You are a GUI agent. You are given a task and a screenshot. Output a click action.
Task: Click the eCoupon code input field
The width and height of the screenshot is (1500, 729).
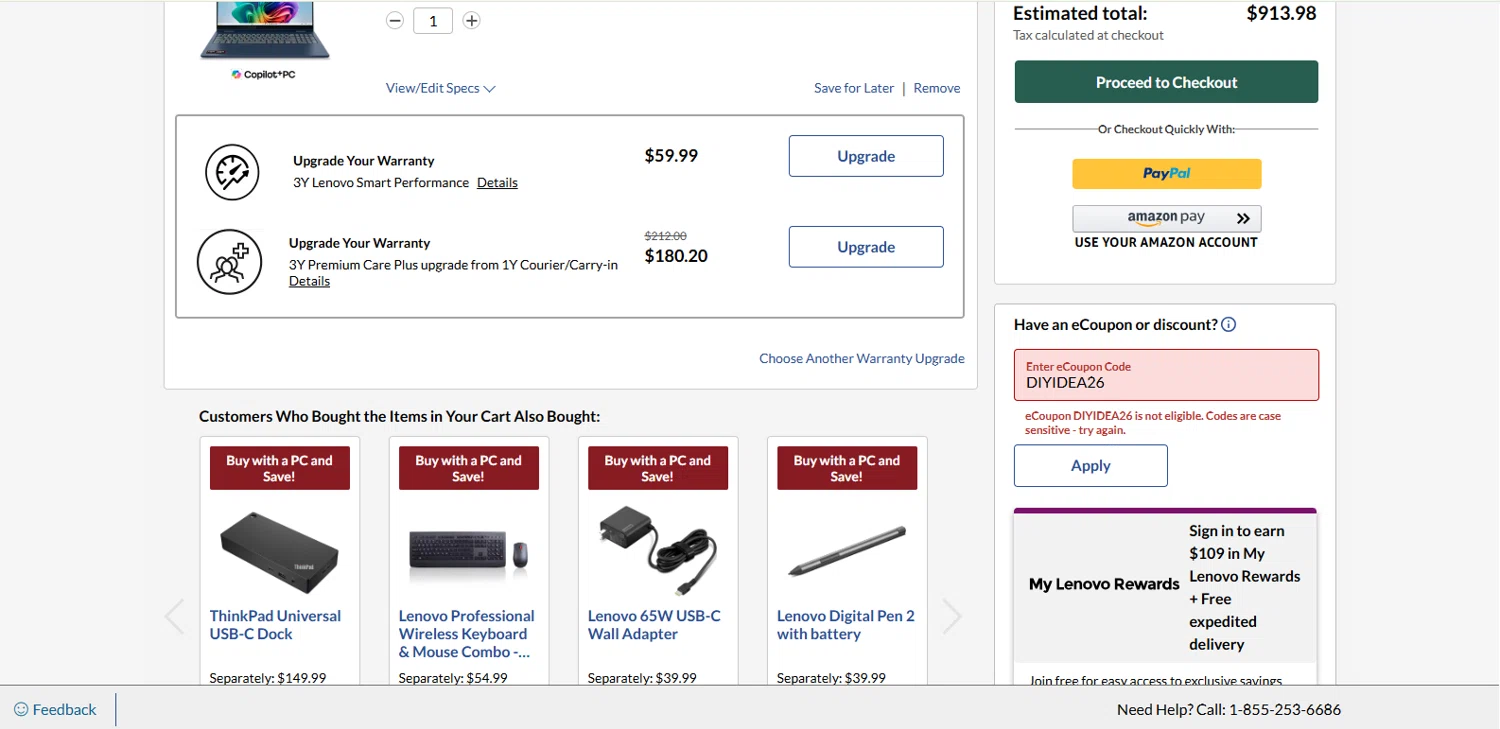pyautogui.click(x=1166, y=382)
